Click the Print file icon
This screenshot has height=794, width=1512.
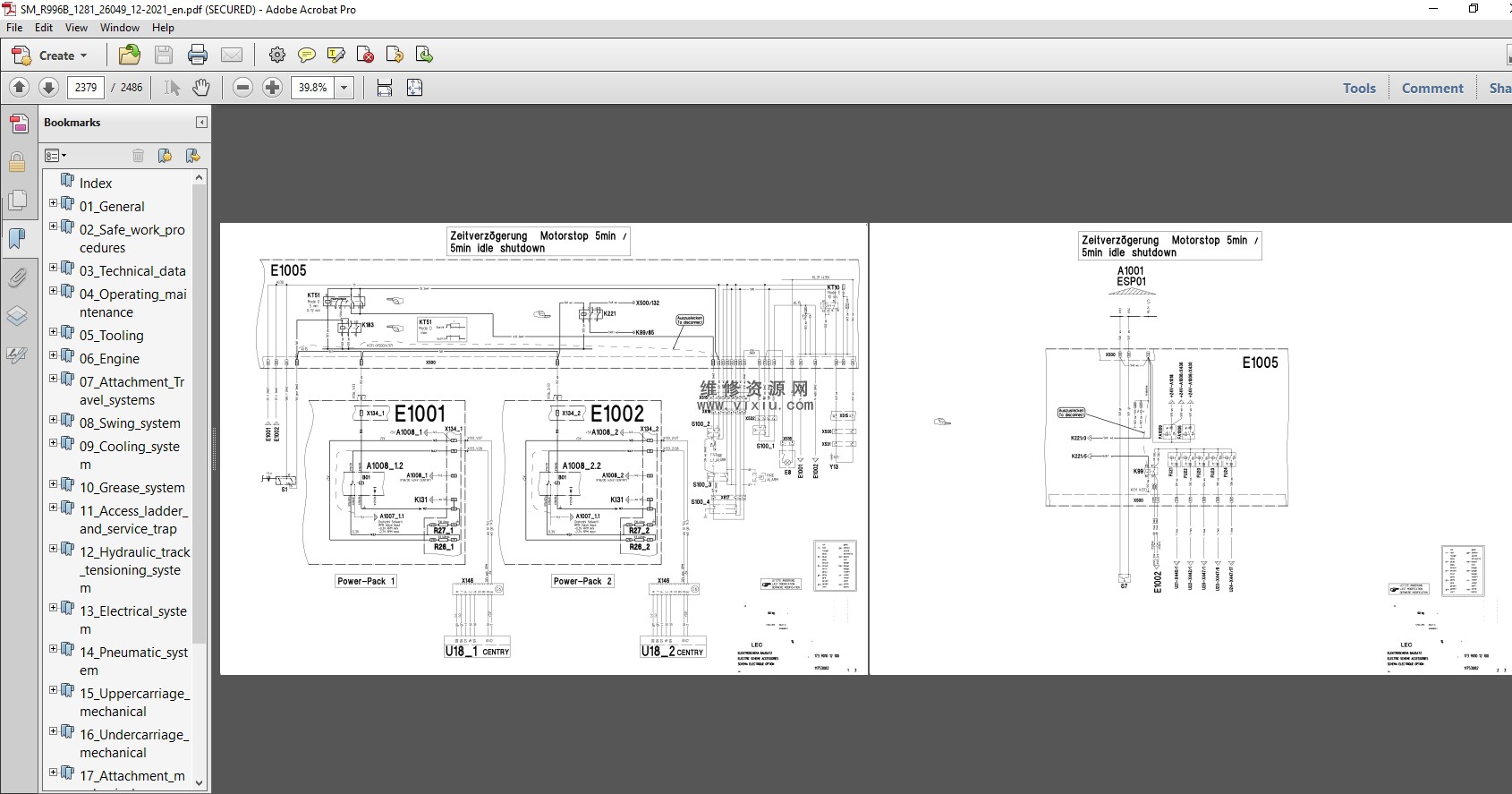(198, 55)
